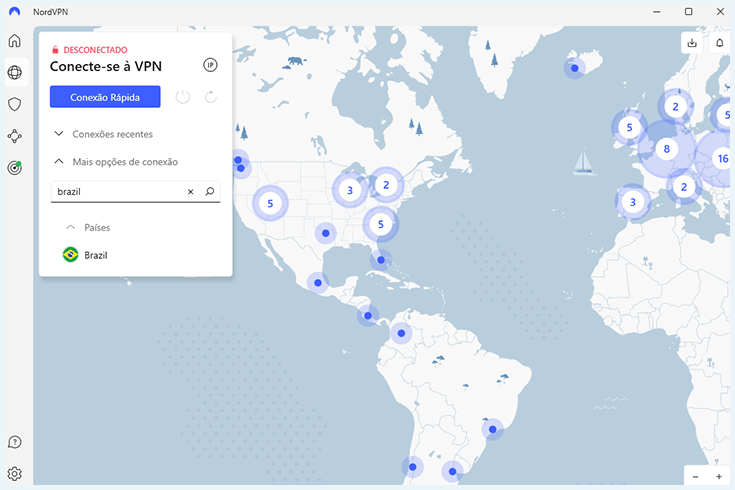Image resolution: width=735 pixels, height=490 pixels.
Task: Select the Mexico server pin on map
Action: pyautogui.click(x=318, y=283)
